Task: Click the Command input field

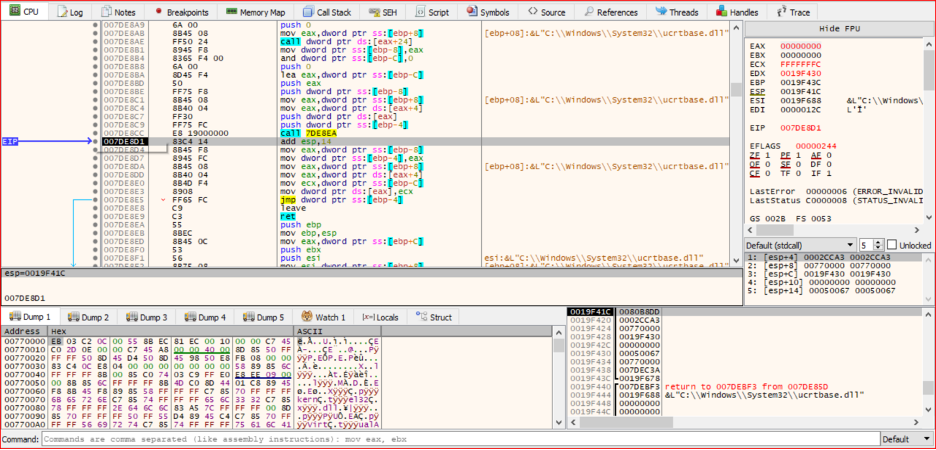Action: (x=460, y=439)
